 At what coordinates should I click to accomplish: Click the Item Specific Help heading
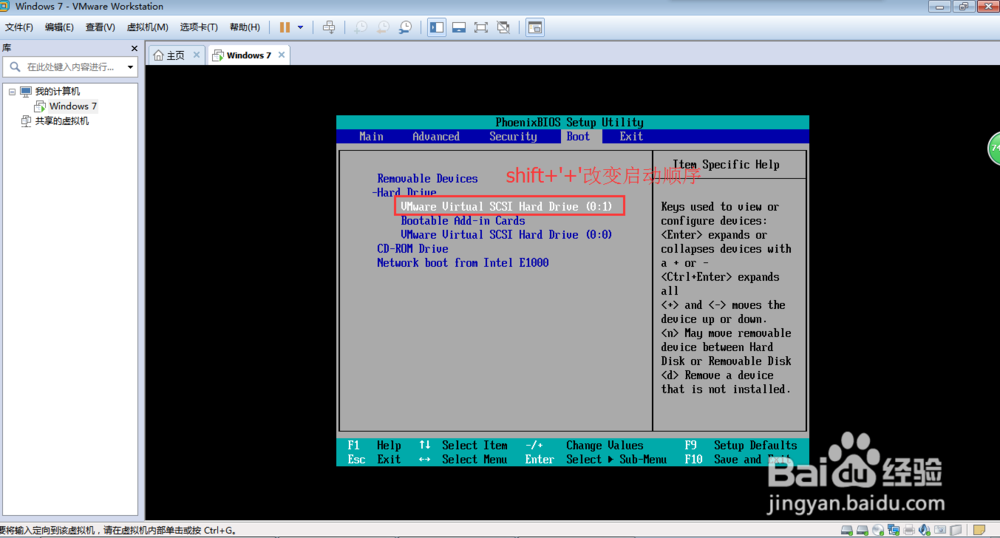coord(726,164)
